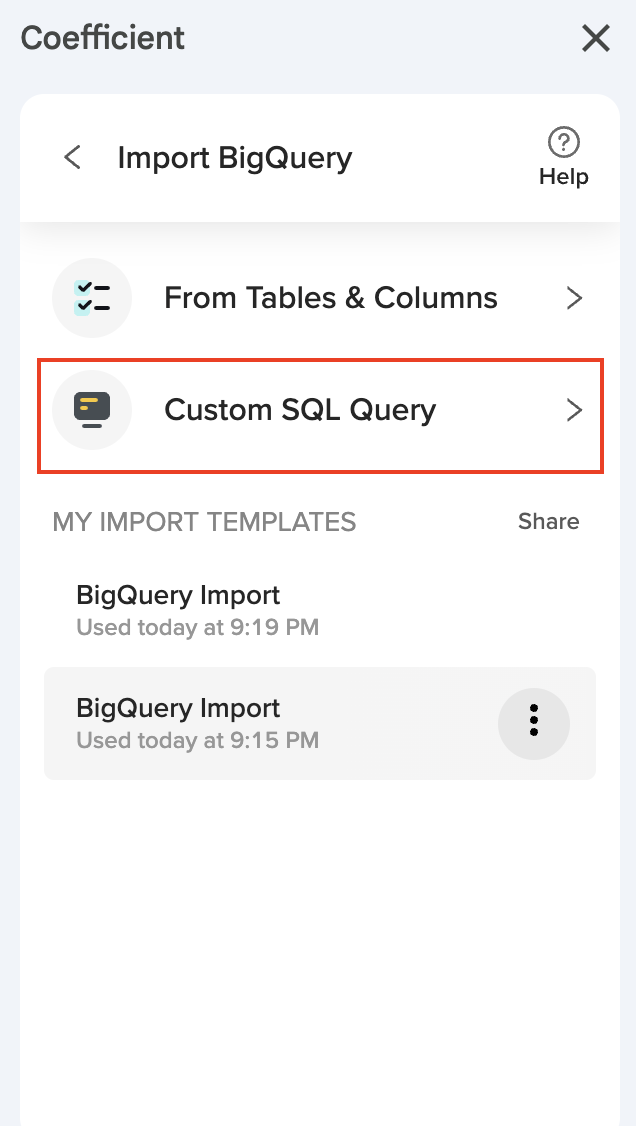This screenshot has height=1126, width=636.
Task: Expand From Tables & Columns chevron arrow
Action: (574, 298)
